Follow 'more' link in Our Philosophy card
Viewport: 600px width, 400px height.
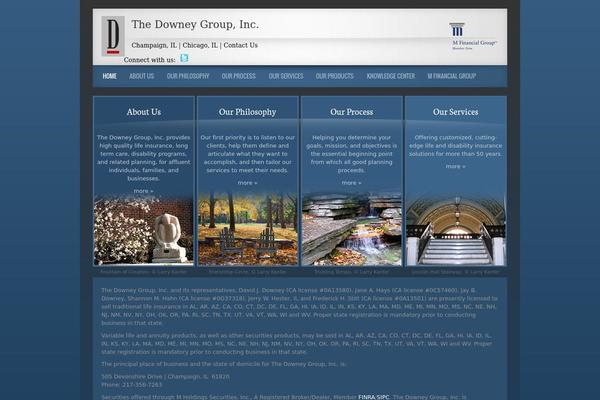248,183
